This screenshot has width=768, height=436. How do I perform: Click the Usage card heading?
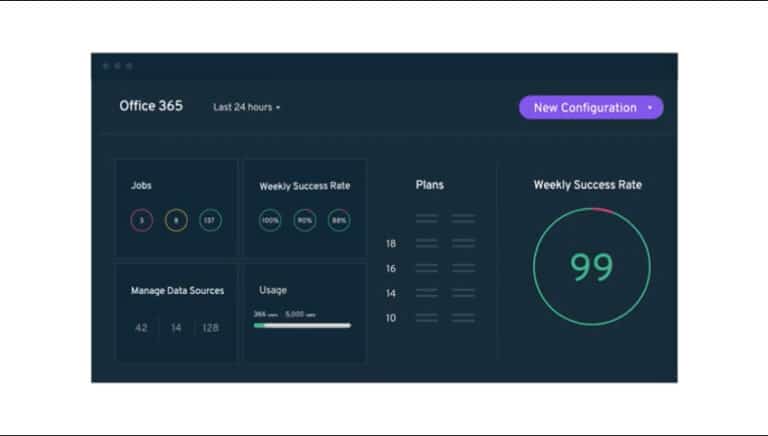pyautogui.click(x=273, y=290)
